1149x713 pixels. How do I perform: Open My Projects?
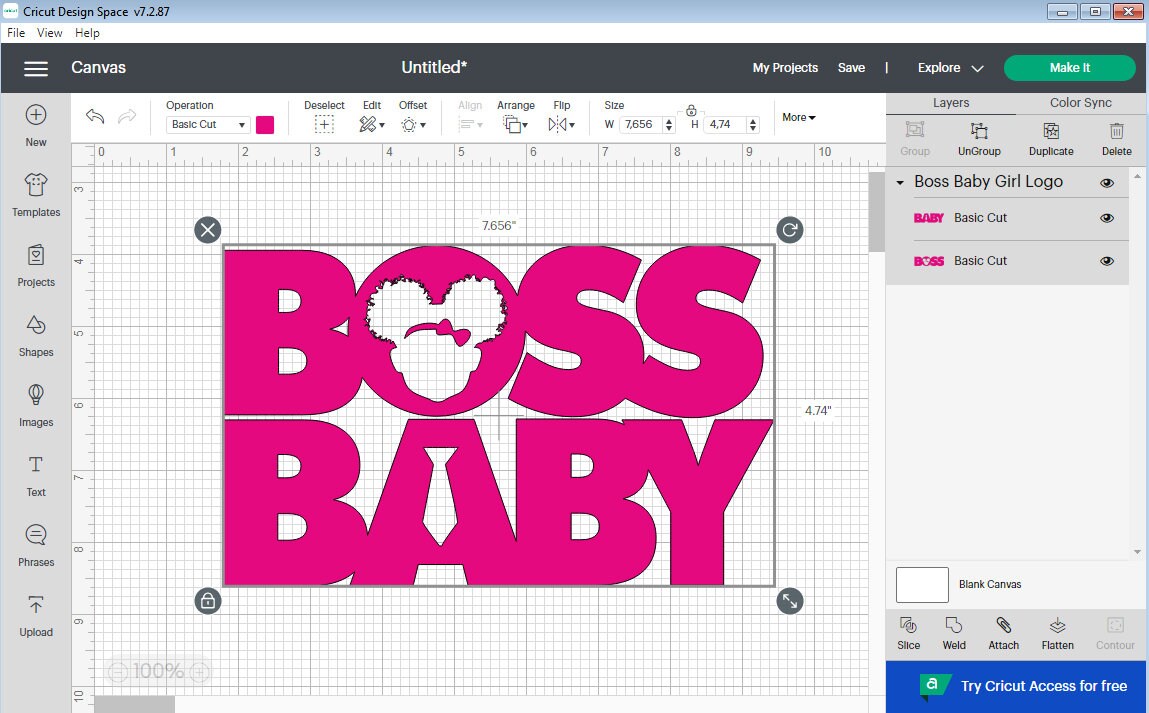coord(785,67)
